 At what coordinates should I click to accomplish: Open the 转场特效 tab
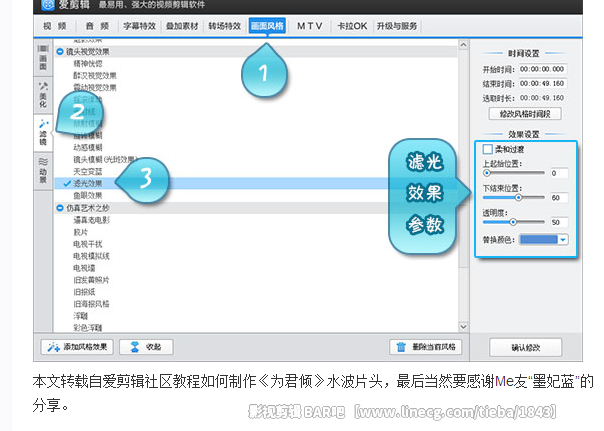click(225, 26)
